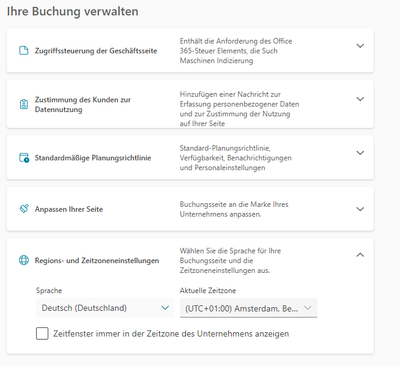Expand Zustimmung des Kunden zur Datennutzung chevron

point(360,99)
